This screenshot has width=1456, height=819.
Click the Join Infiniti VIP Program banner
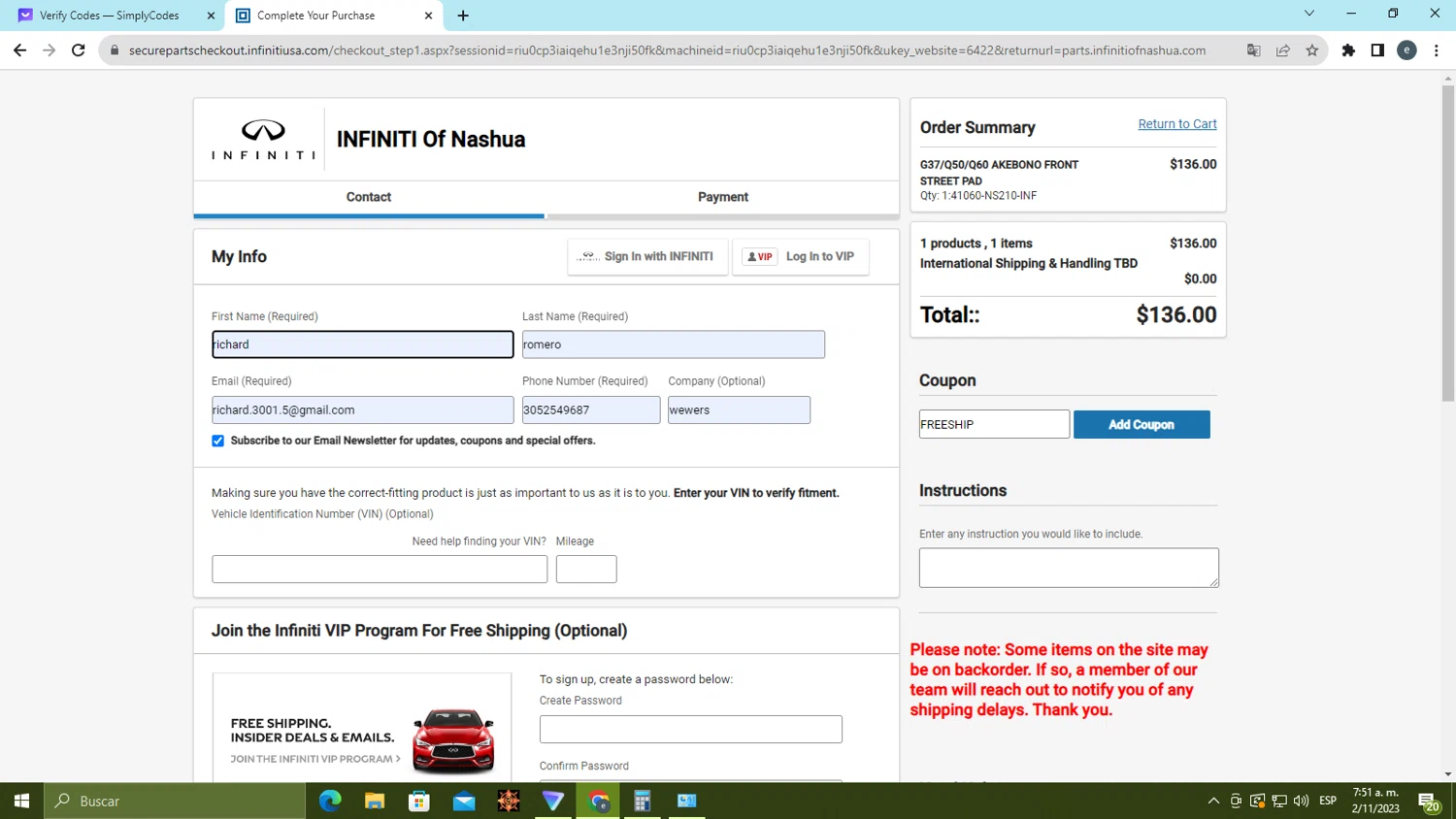[362, 727]
